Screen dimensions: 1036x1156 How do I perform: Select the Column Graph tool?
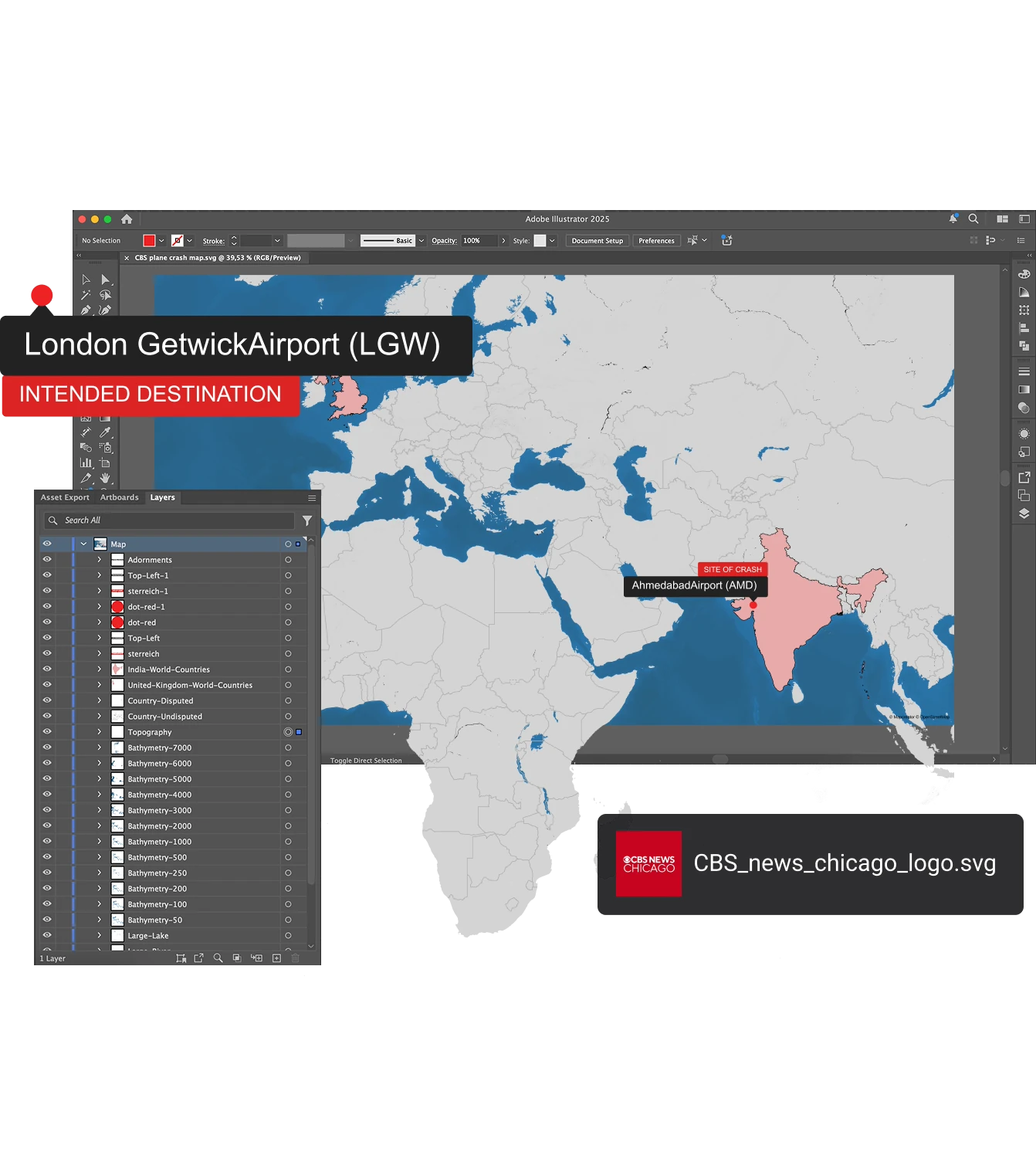(x=86, y=463)
